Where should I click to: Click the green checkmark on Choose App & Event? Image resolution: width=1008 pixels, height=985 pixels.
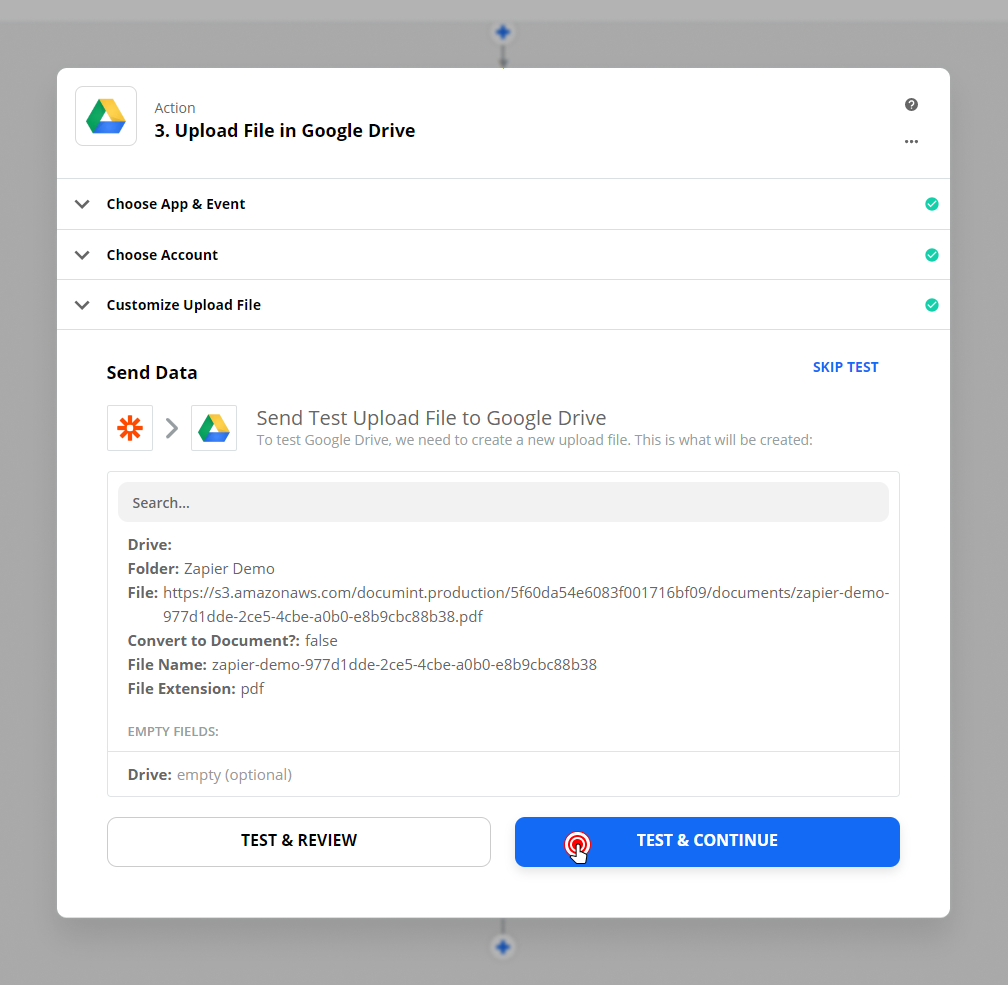(x=932, y=204)
